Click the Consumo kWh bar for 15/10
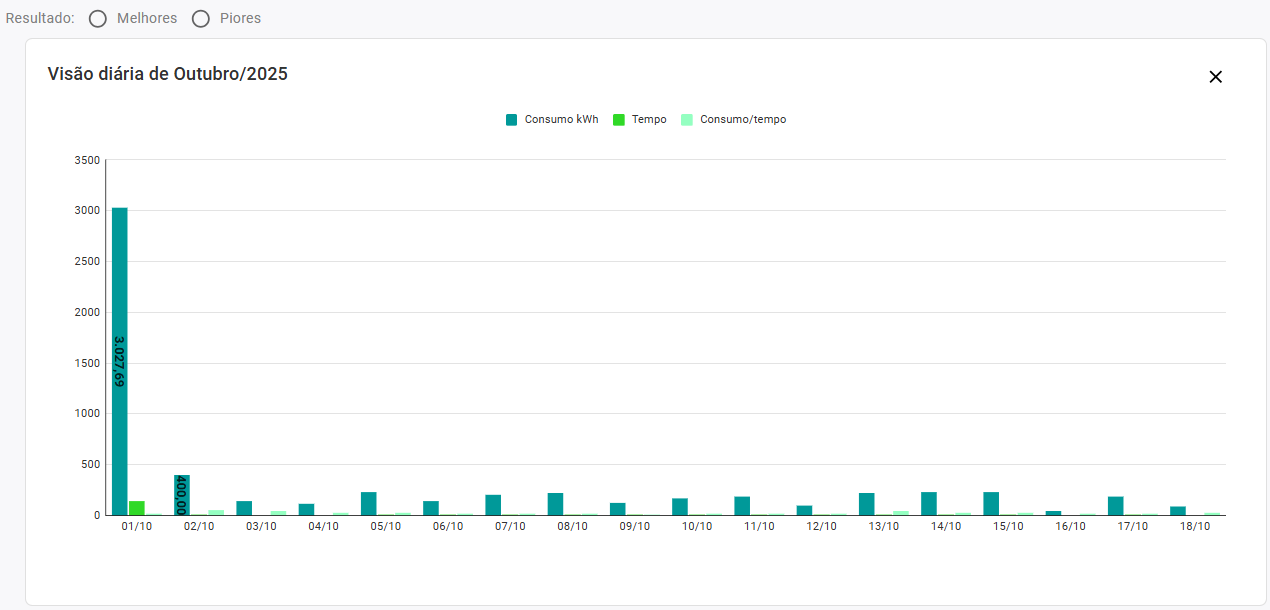The height and width of the screenshot is (610, 1270). 991,503
